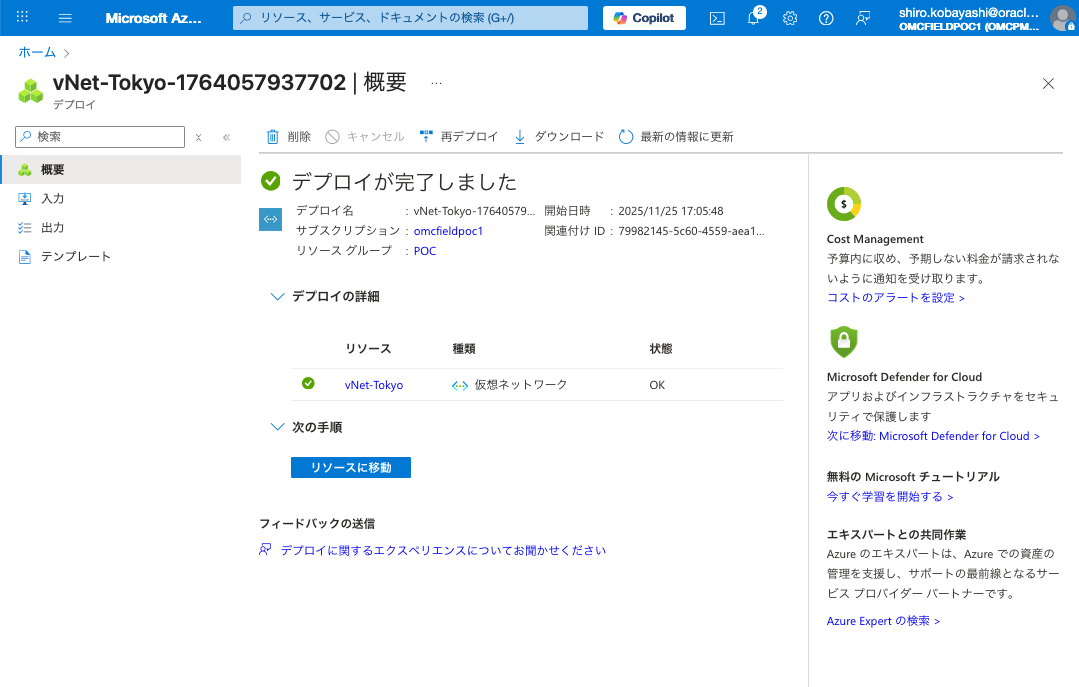Image resolution: width=1079 pixels, height=687 pixels.
Task: Click the Defender for Cloud shield icon
Action: point(844,341)
